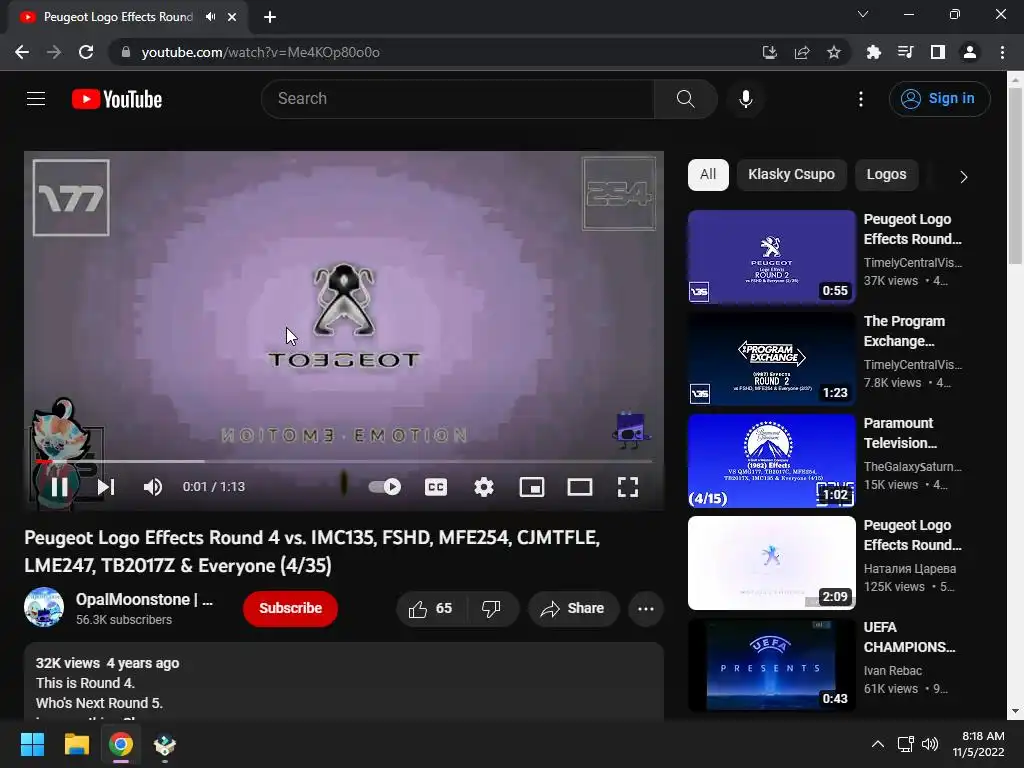Open UEFA CHAMPIONS video title
The width and height of the screenshot is (1024, 768).
pos(909,637)
